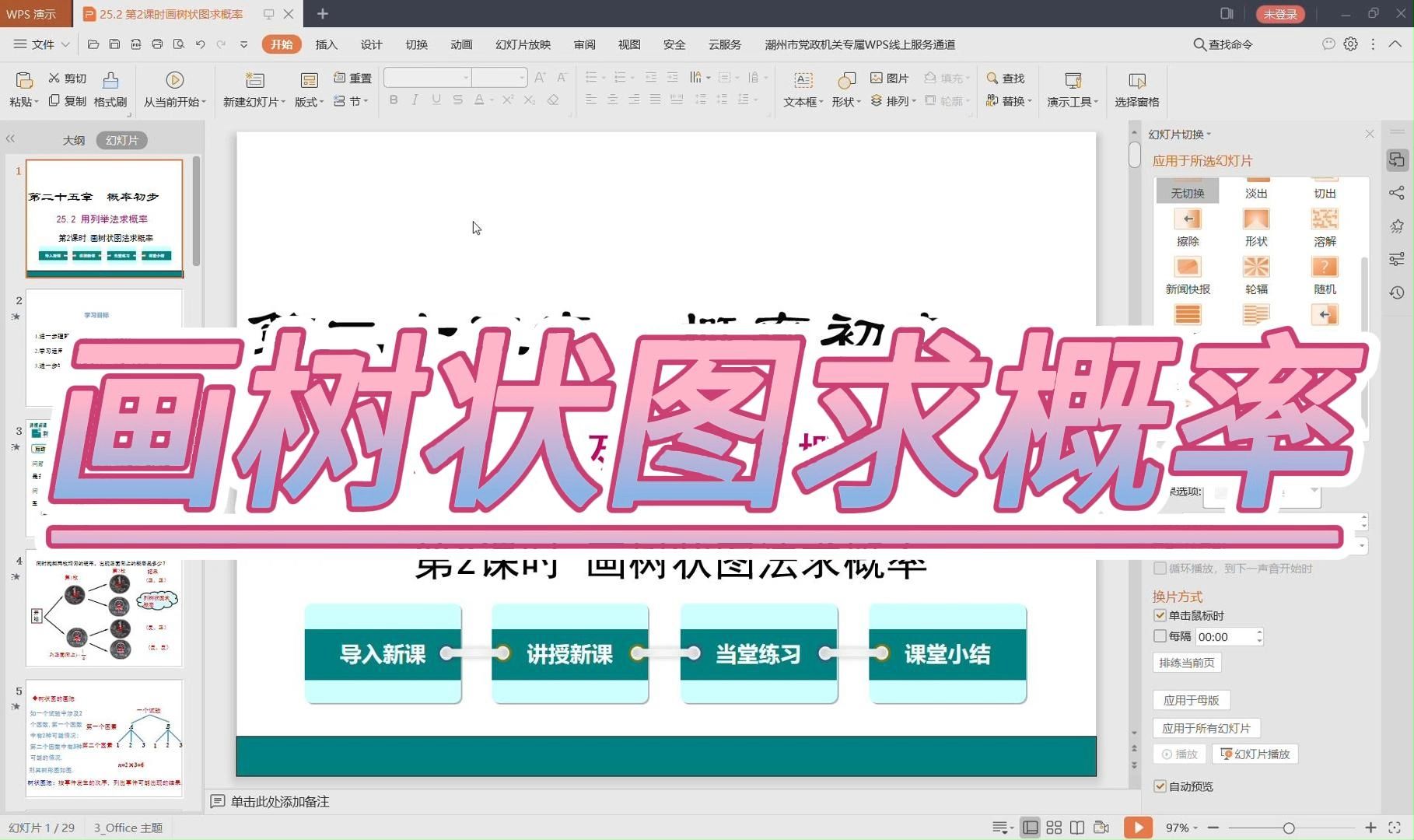Screen dimensions: 1414x840
Task: Open the 设计 ribbon tab
Action: tap(372, 44)
